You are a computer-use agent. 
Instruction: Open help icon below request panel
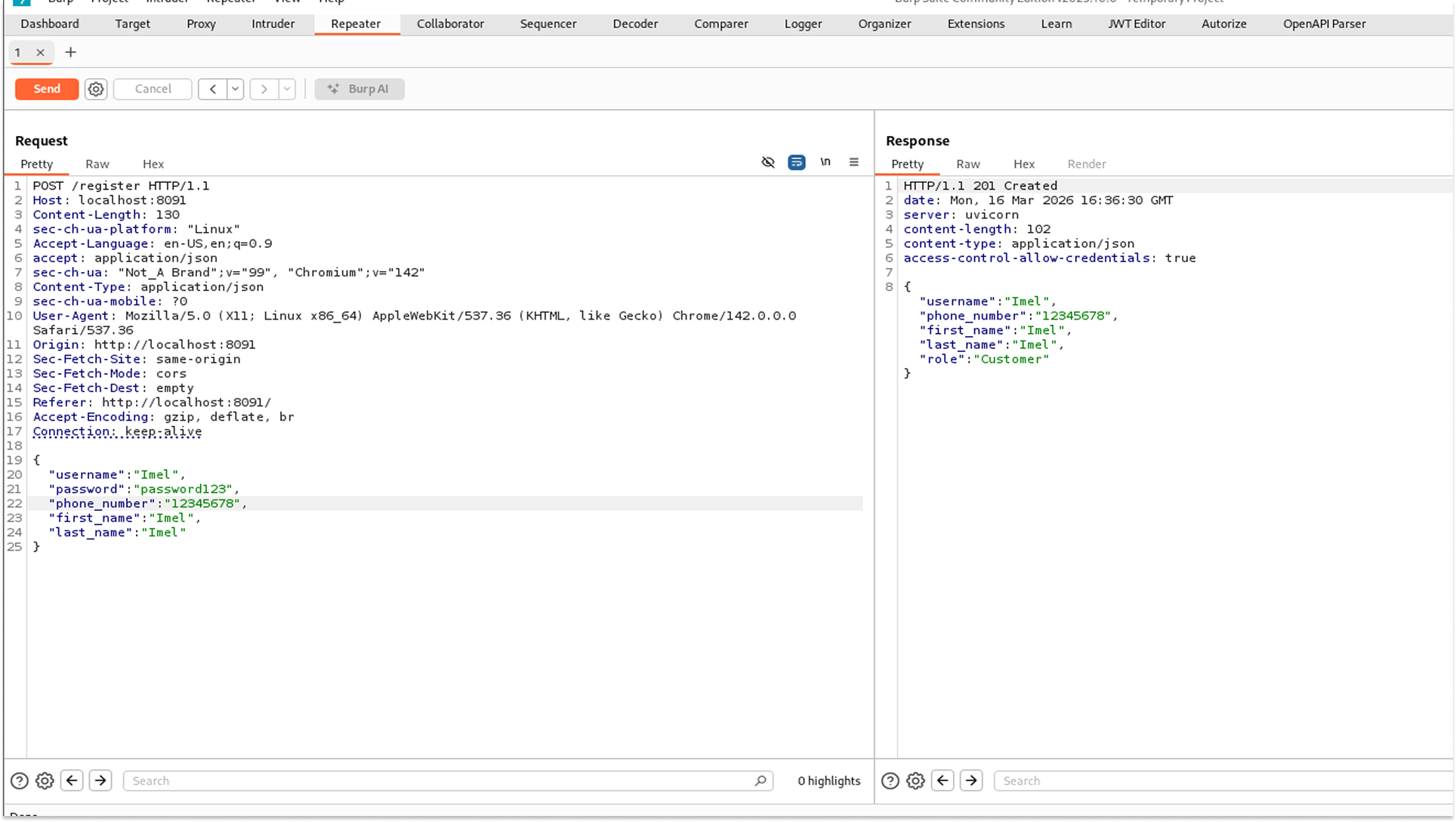click(20, 780)
